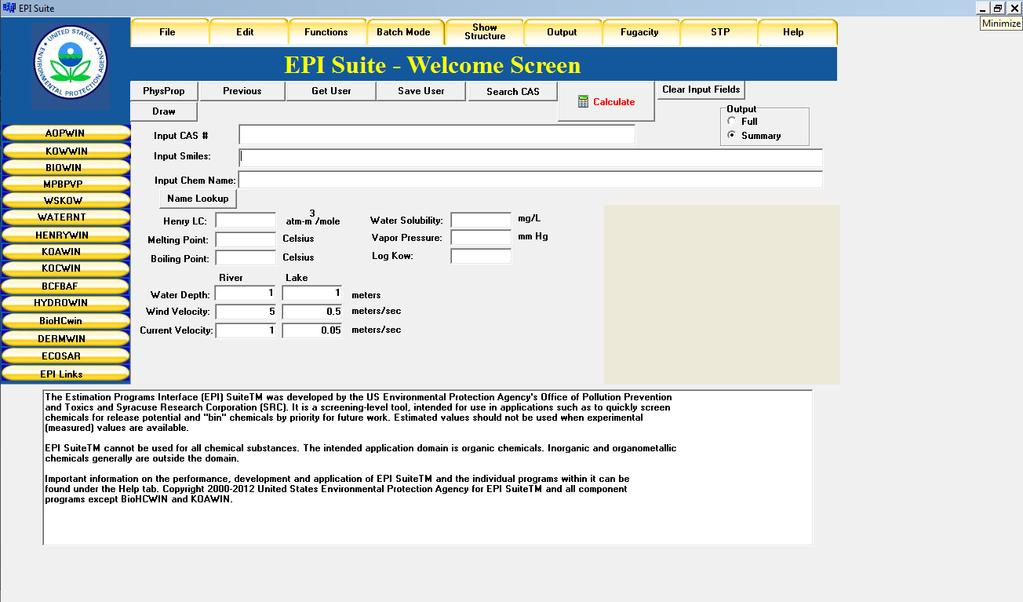1023x602 pixels.
Task: Launch the WSKOW program
Action: pos(65,200)
